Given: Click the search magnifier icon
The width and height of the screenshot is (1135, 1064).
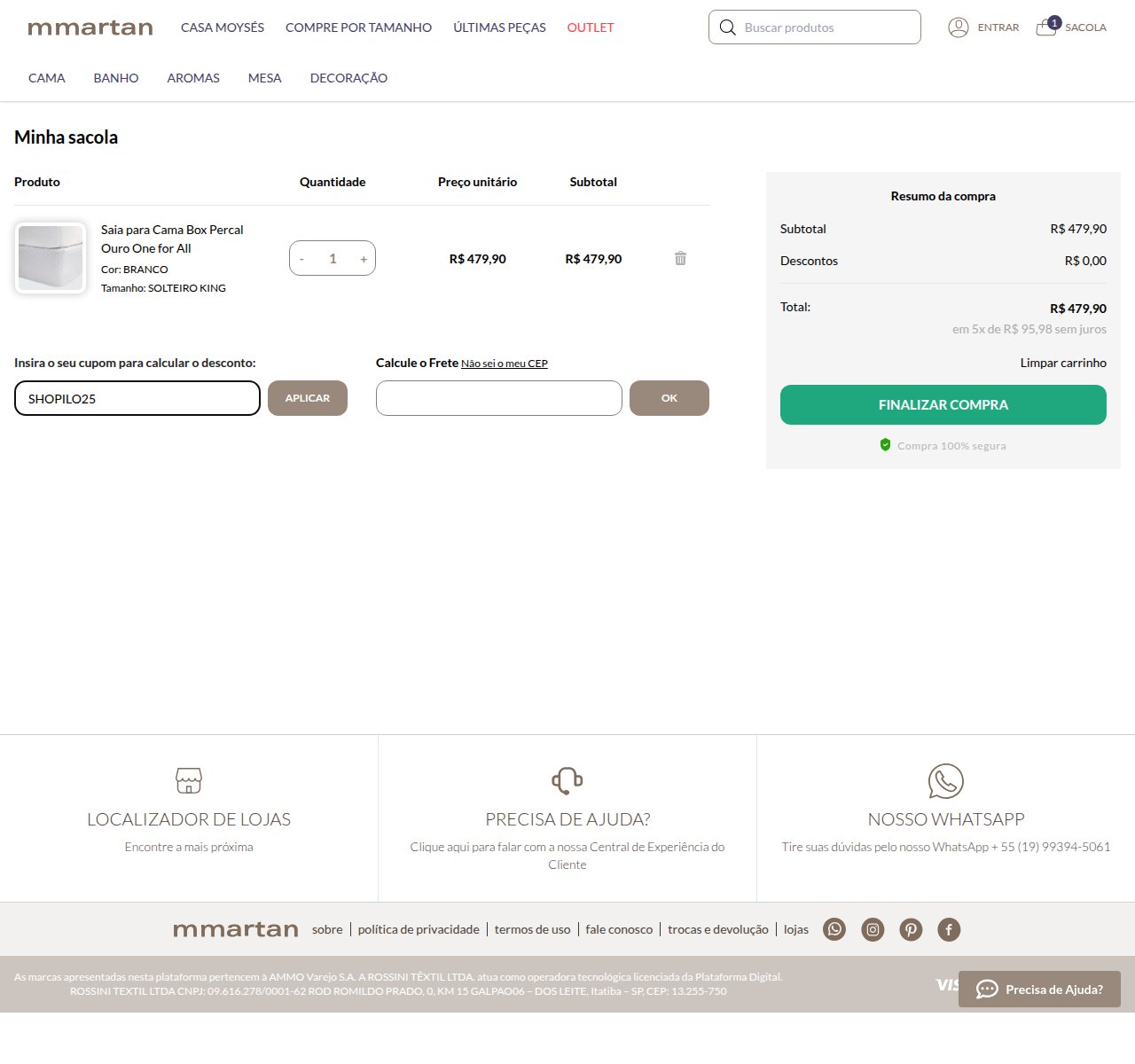Looking at the screenshot, I should coord(728,27).
